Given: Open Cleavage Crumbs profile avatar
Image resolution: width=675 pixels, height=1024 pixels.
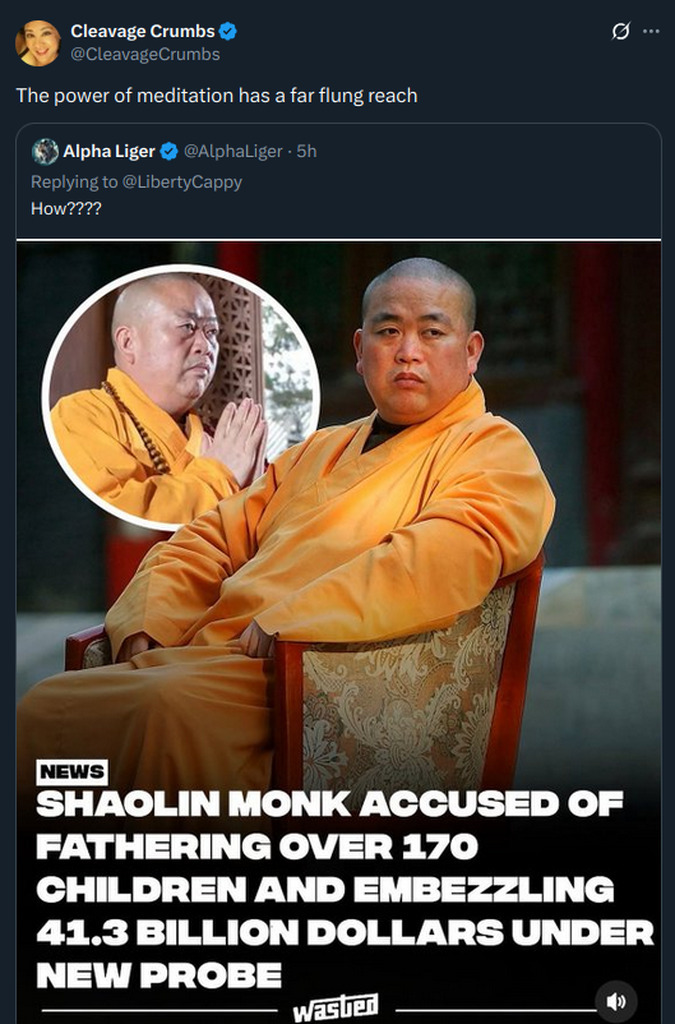Looking at the screenshot, I should pyautogui.click(x=38, y=43).
